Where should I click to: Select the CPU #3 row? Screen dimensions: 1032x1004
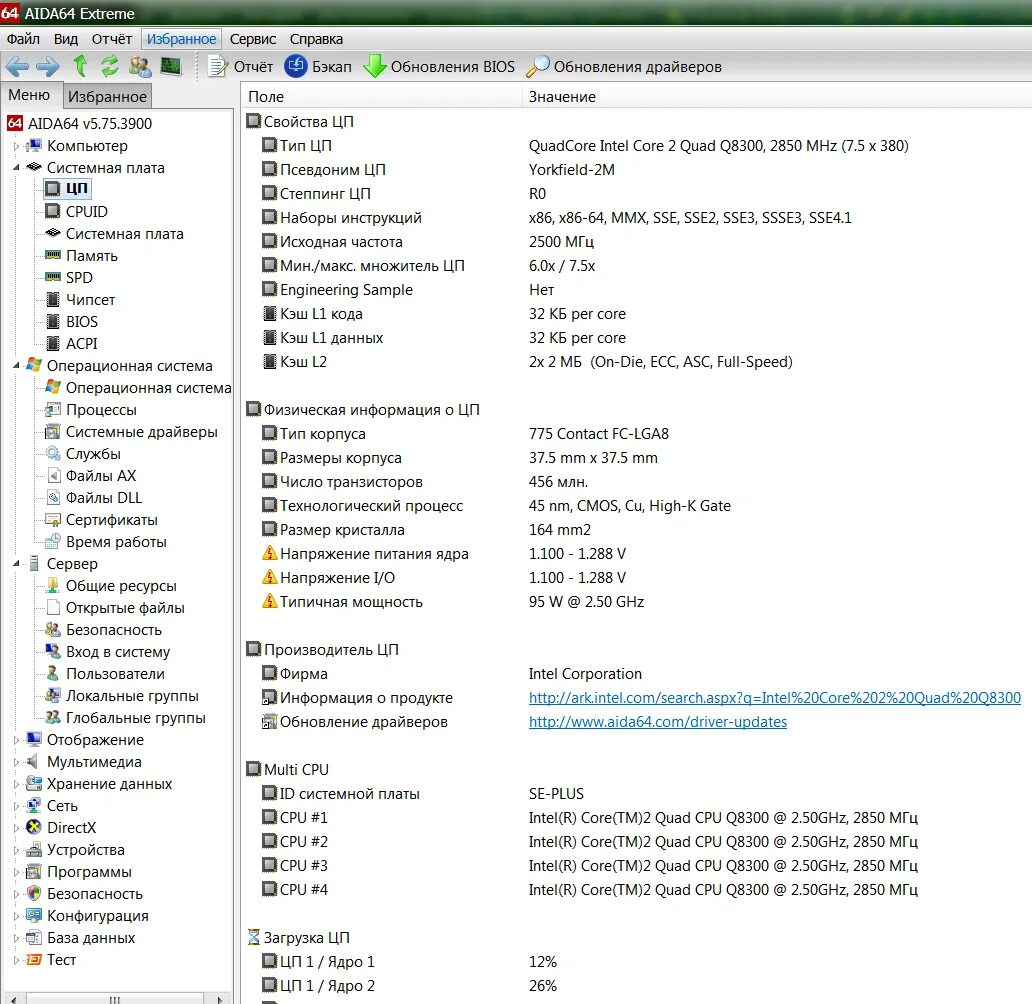(637, 866)
